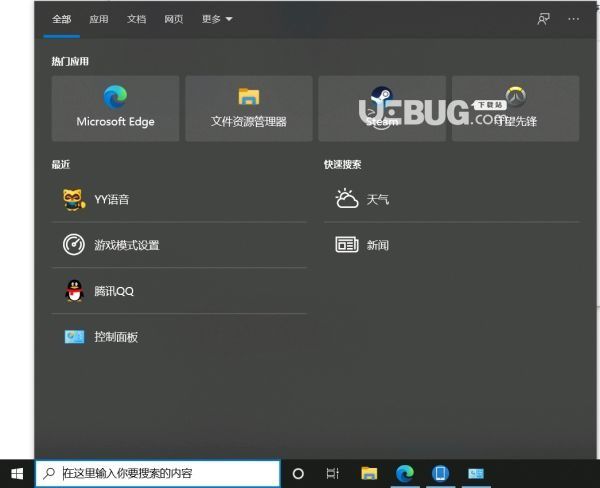The image size is (600, 488).
Task: Open the Control Panel taskbar icon
Action: 476,474
